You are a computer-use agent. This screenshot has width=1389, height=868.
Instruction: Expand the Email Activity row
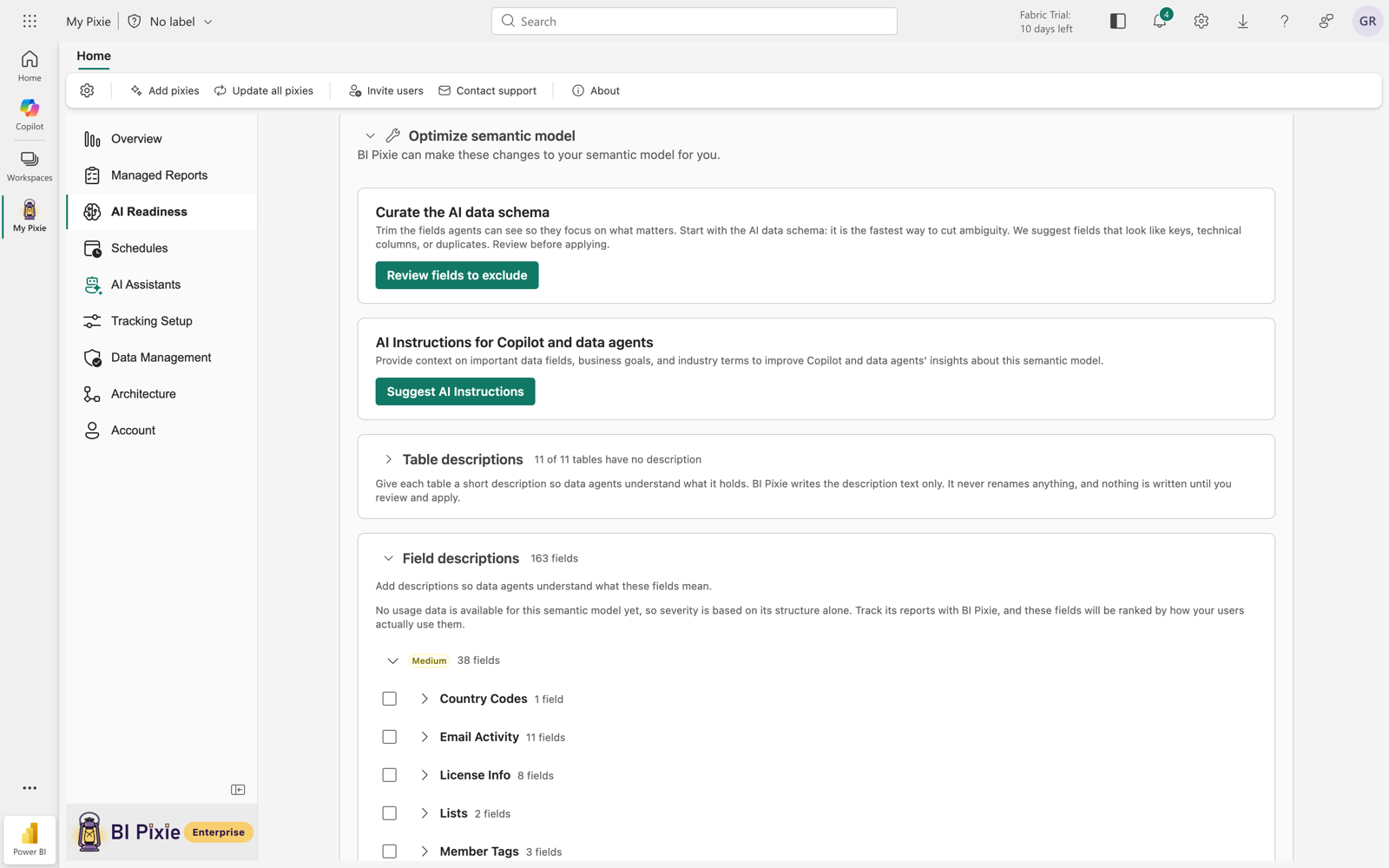(x=425, y=737)
